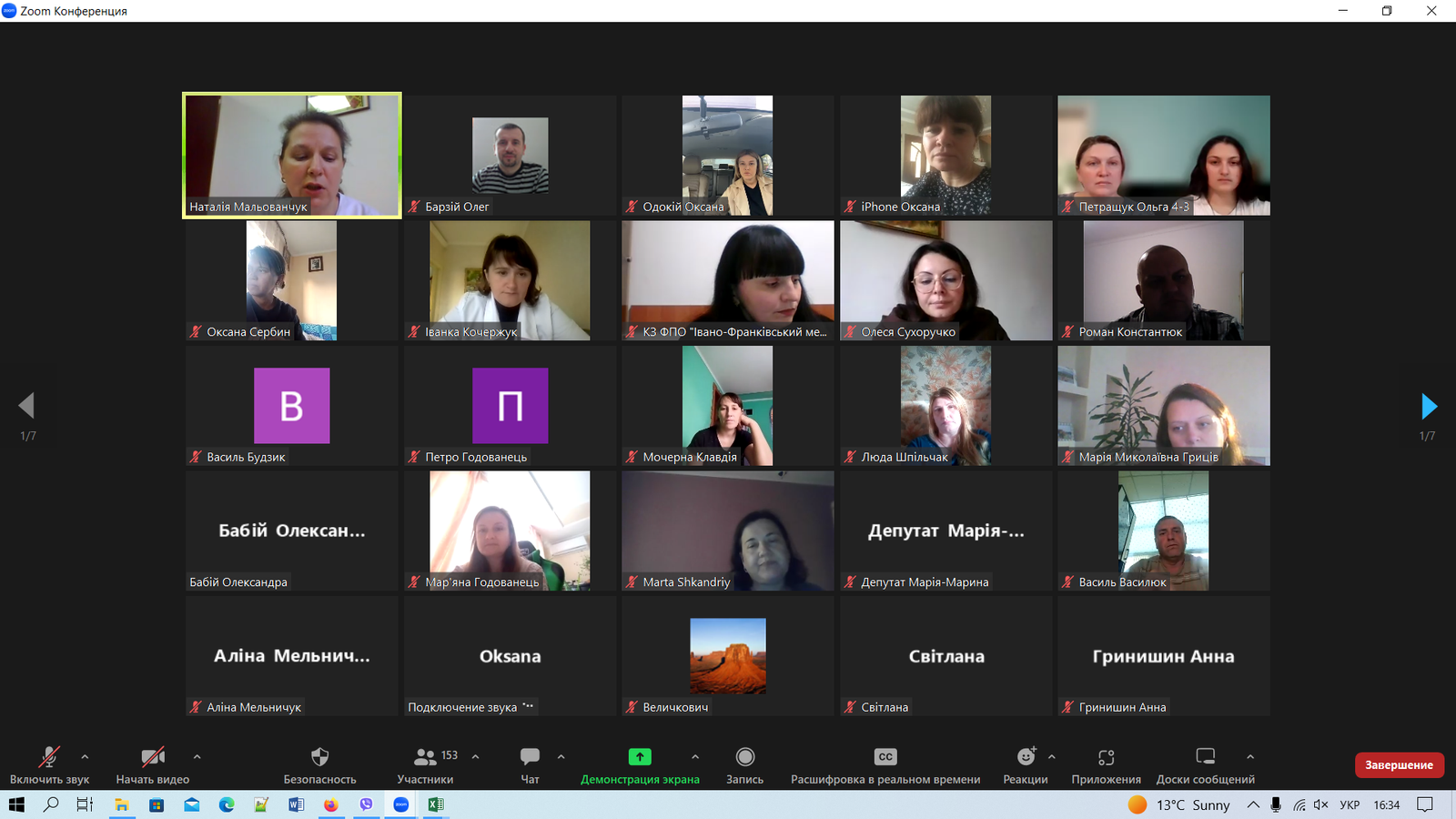
Task: Expand audio options arrow beside Включить звук
Action: pyautogui.click(x=85, y=756)
